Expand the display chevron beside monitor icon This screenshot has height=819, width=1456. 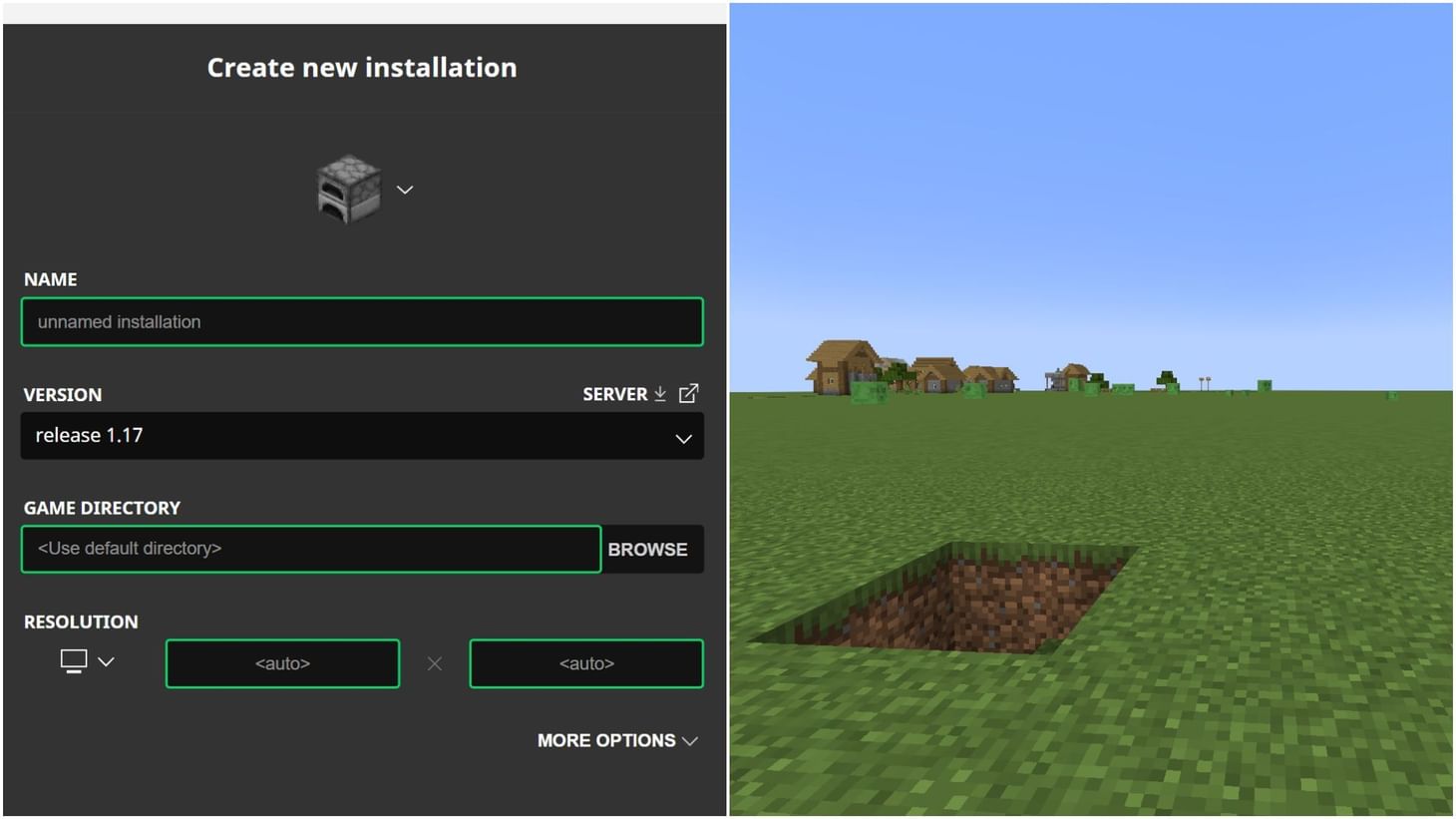coord(106,660)
